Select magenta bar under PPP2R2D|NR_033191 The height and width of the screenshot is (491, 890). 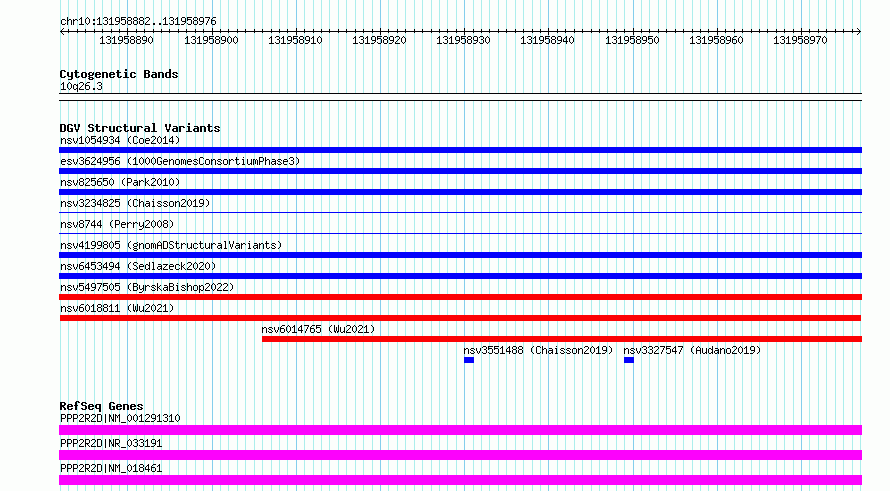[460, 455]
